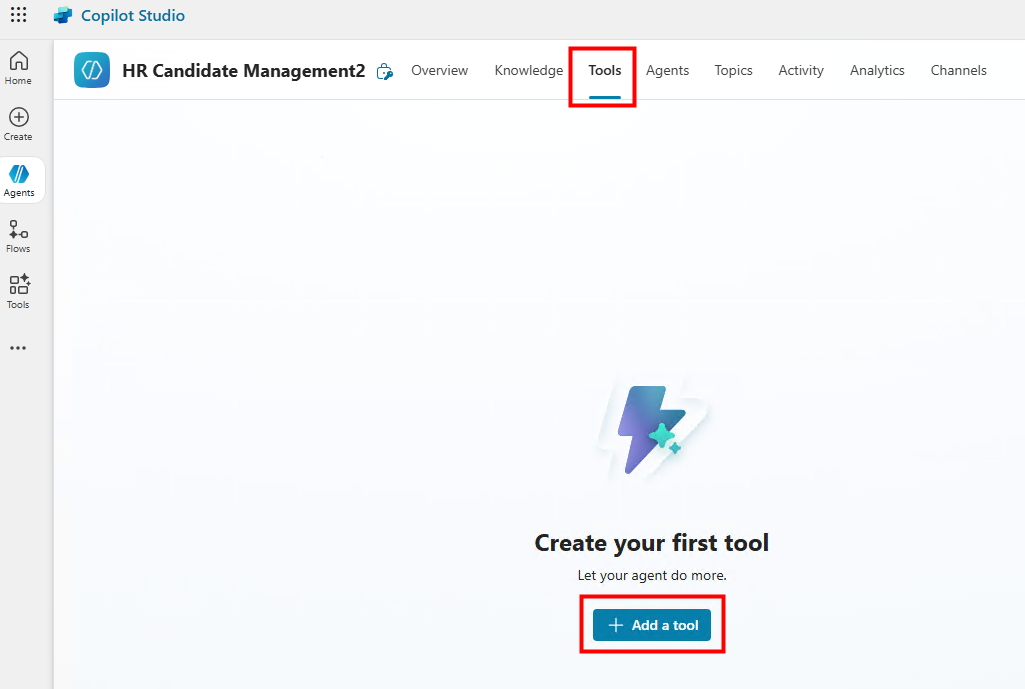Image resolution: width=1025 pixels, height=689 pixels.
Task: Click the icon beside the agent name
Action: [x=385, y=71]
